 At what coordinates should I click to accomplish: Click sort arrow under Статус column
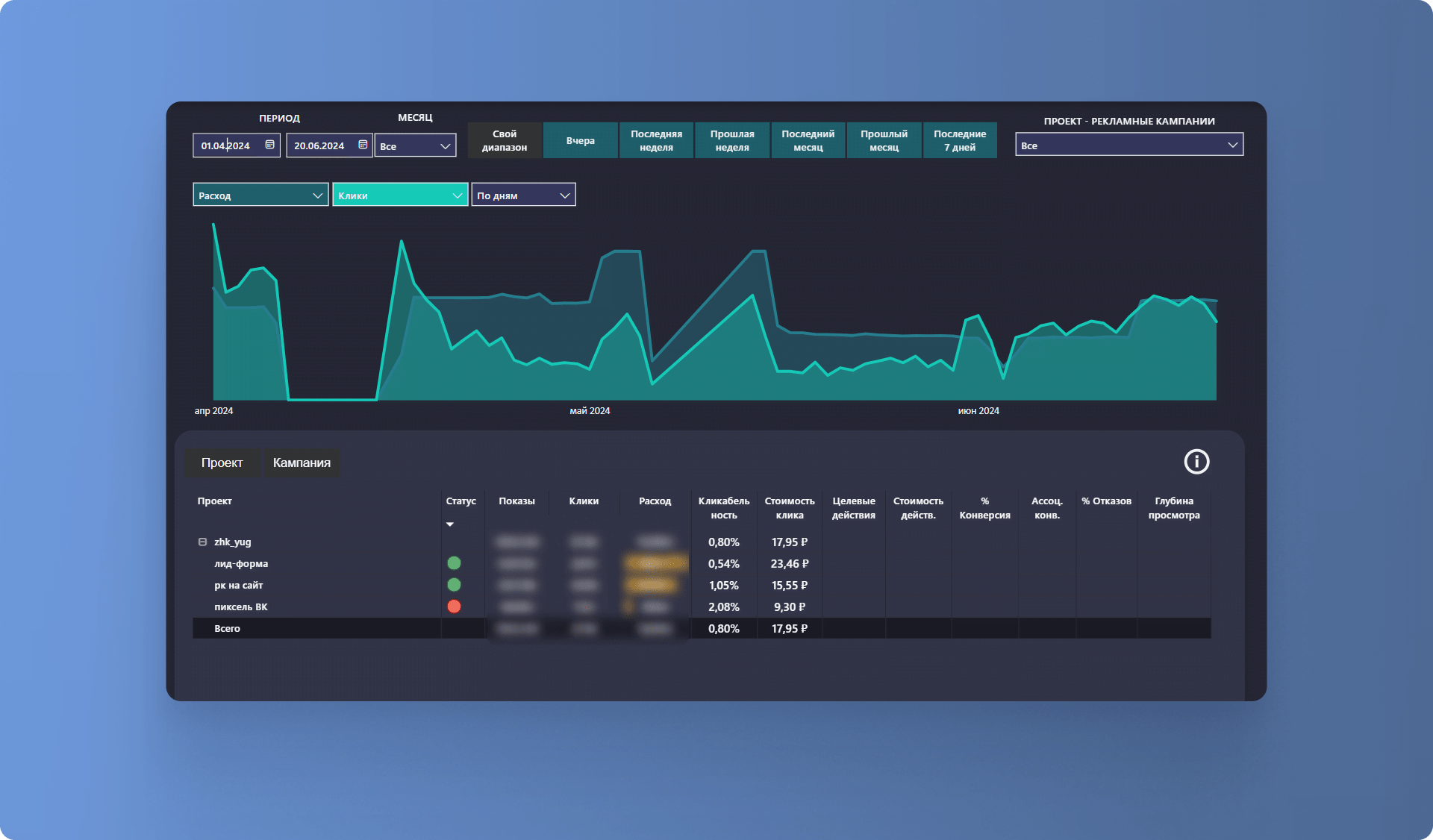tap(450, 524)
